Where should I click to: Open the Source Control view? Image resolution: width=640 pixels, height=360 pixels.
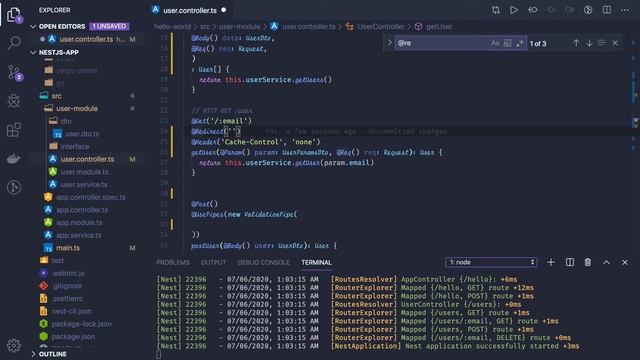coord(14,72)
